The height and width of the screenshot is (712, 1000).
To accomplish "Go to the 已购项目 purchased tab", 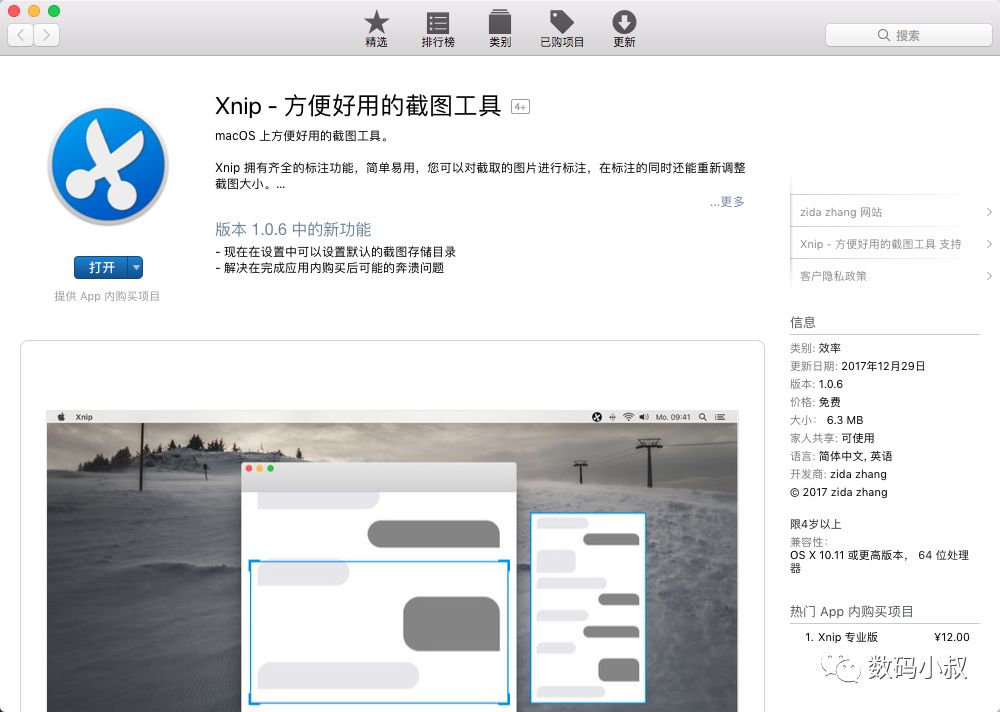I will click(562, 29).
